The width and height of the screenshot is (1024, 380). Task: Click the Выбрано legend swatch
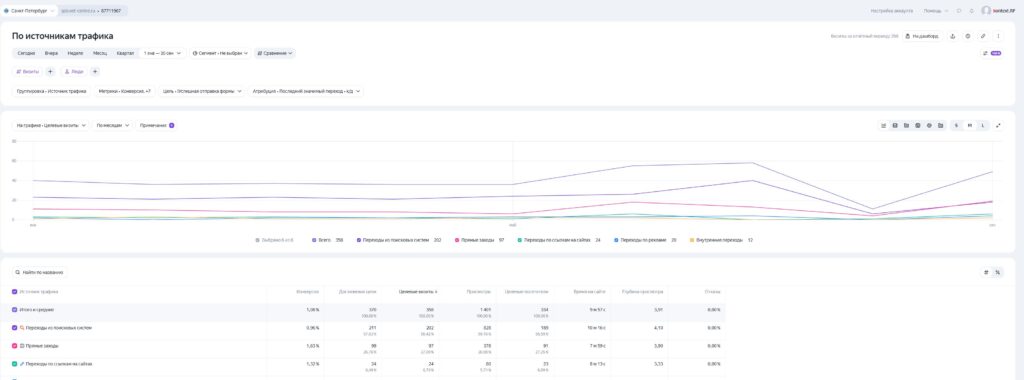point(257,240)
